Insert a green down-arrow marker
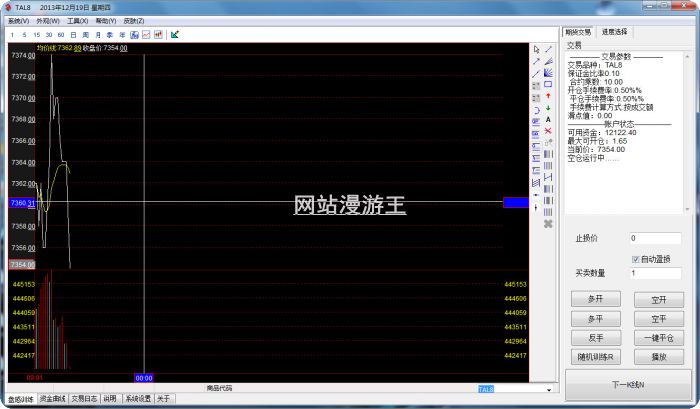The height and width of the screenshot is (409, 700). [x=548, y=108]
